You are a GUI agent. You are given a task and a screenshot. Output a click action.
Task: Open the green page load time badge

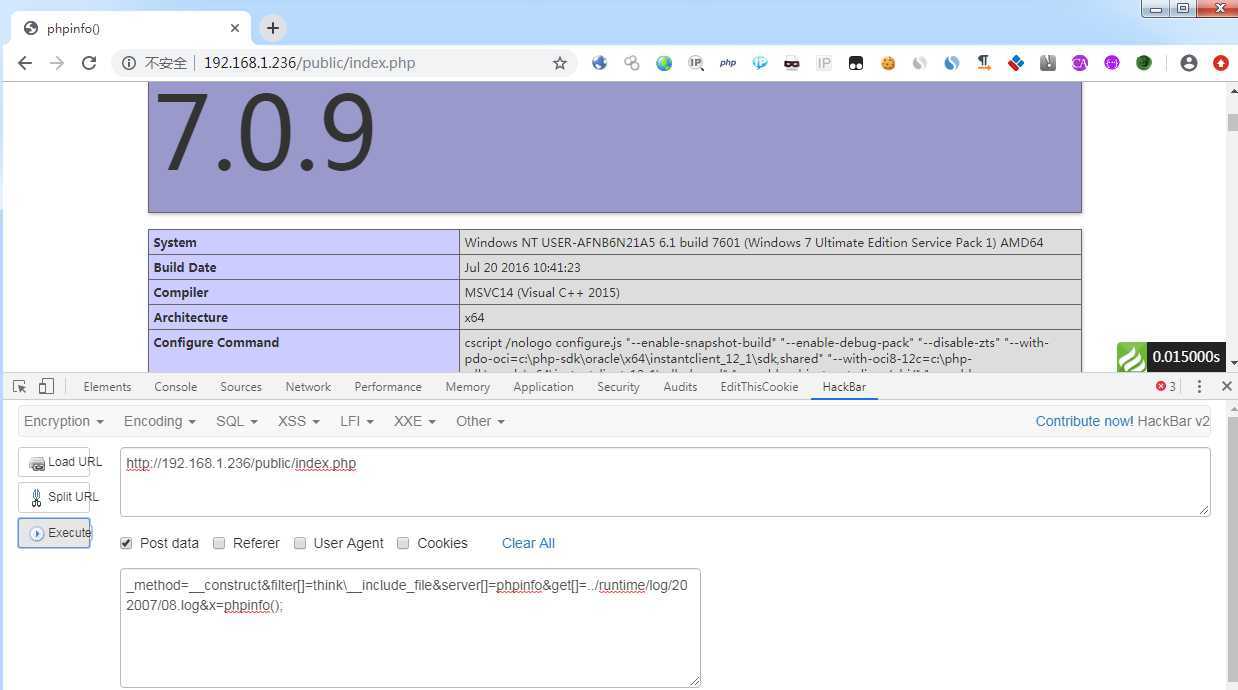[1171, 357]
